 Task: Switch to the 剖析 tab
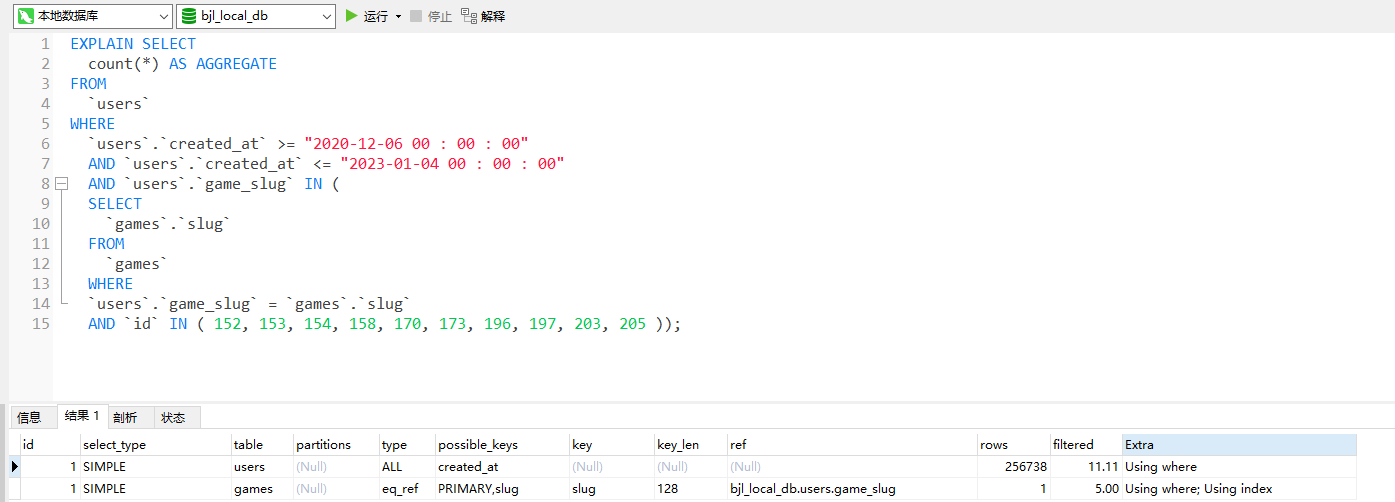tap(125, 417)
